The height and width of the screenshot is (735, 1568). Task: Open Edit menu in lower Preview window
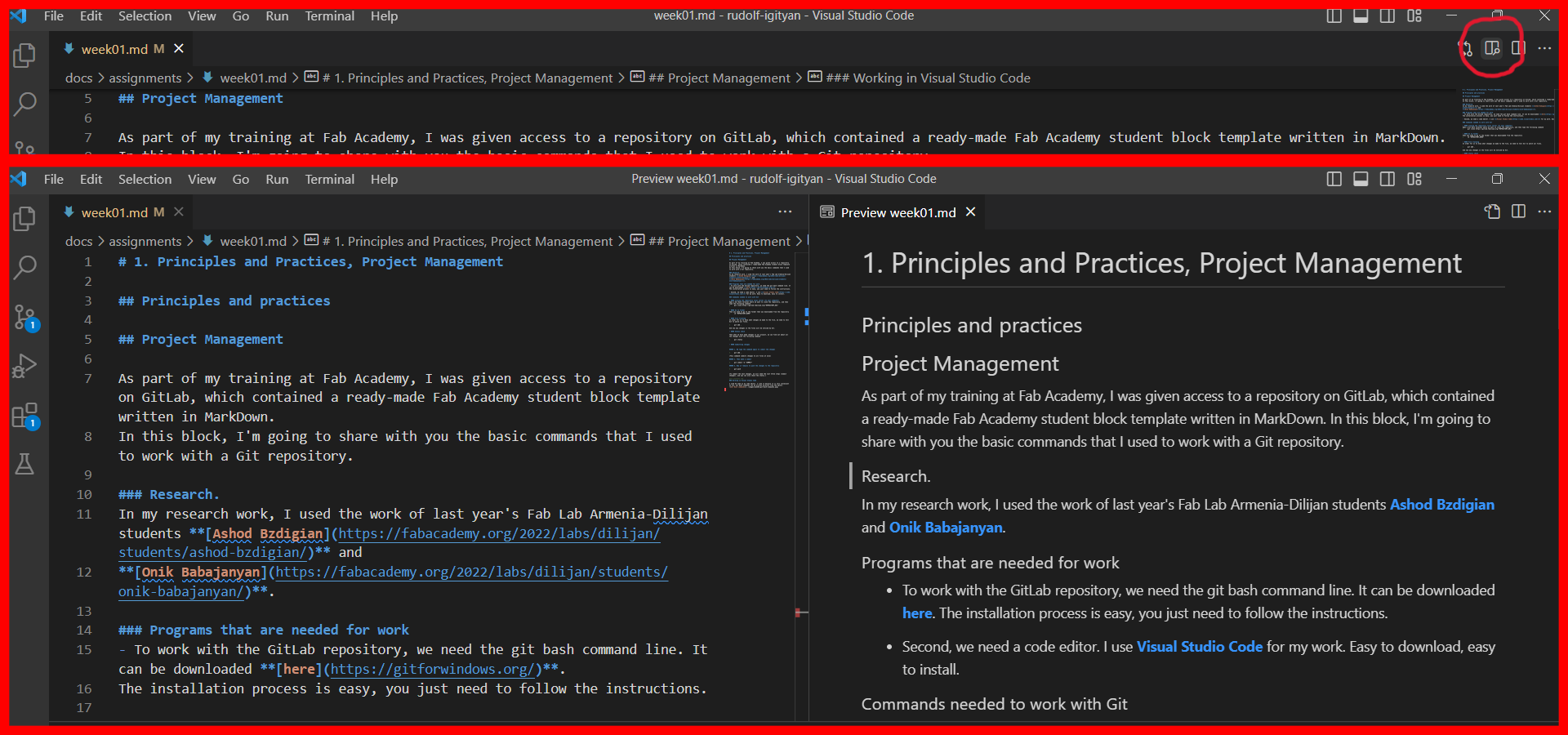tap(91, 179)
